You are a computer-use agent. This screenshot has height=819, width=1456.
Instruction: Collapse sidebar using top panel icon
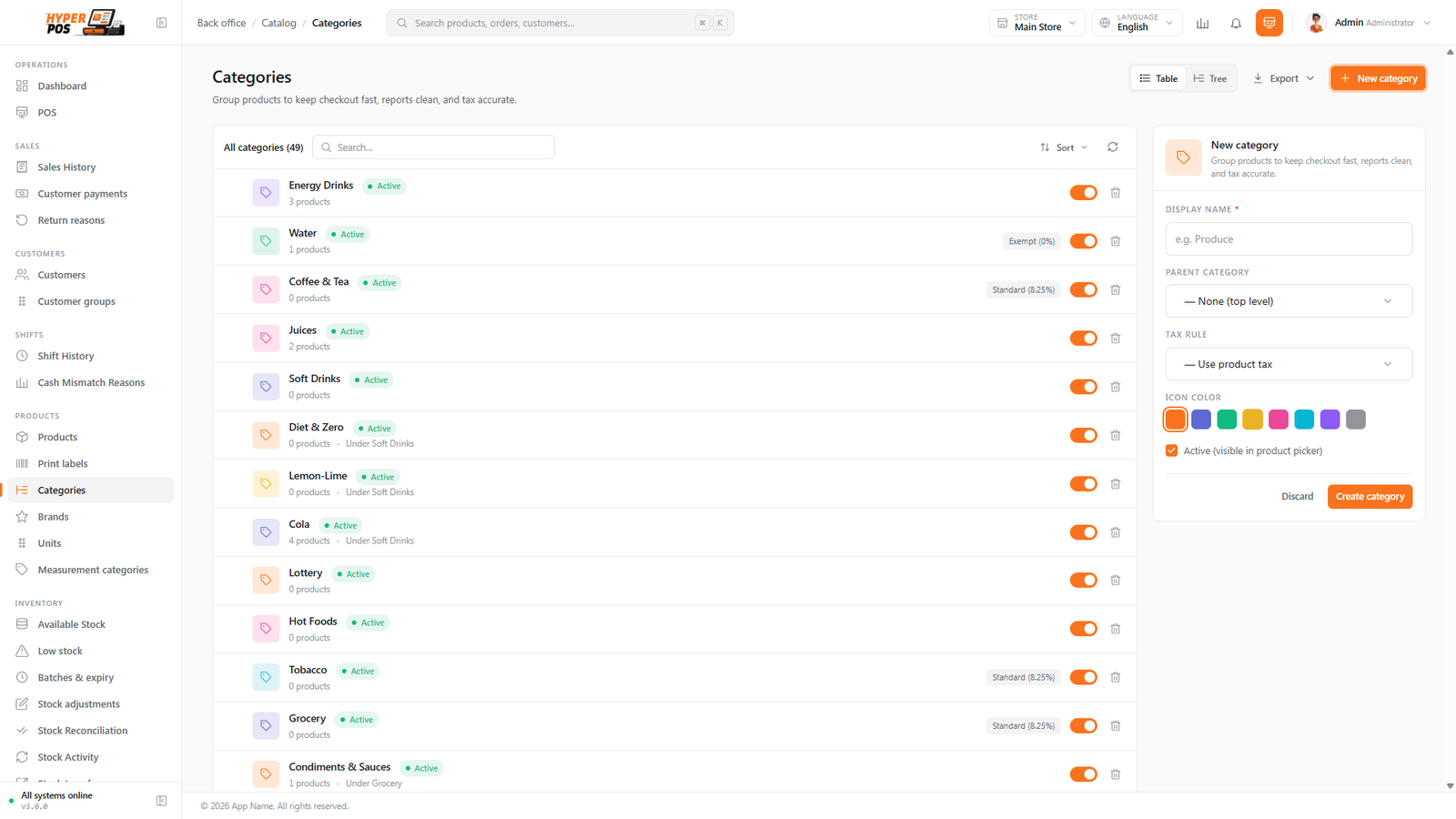click(x=161, y=23)
